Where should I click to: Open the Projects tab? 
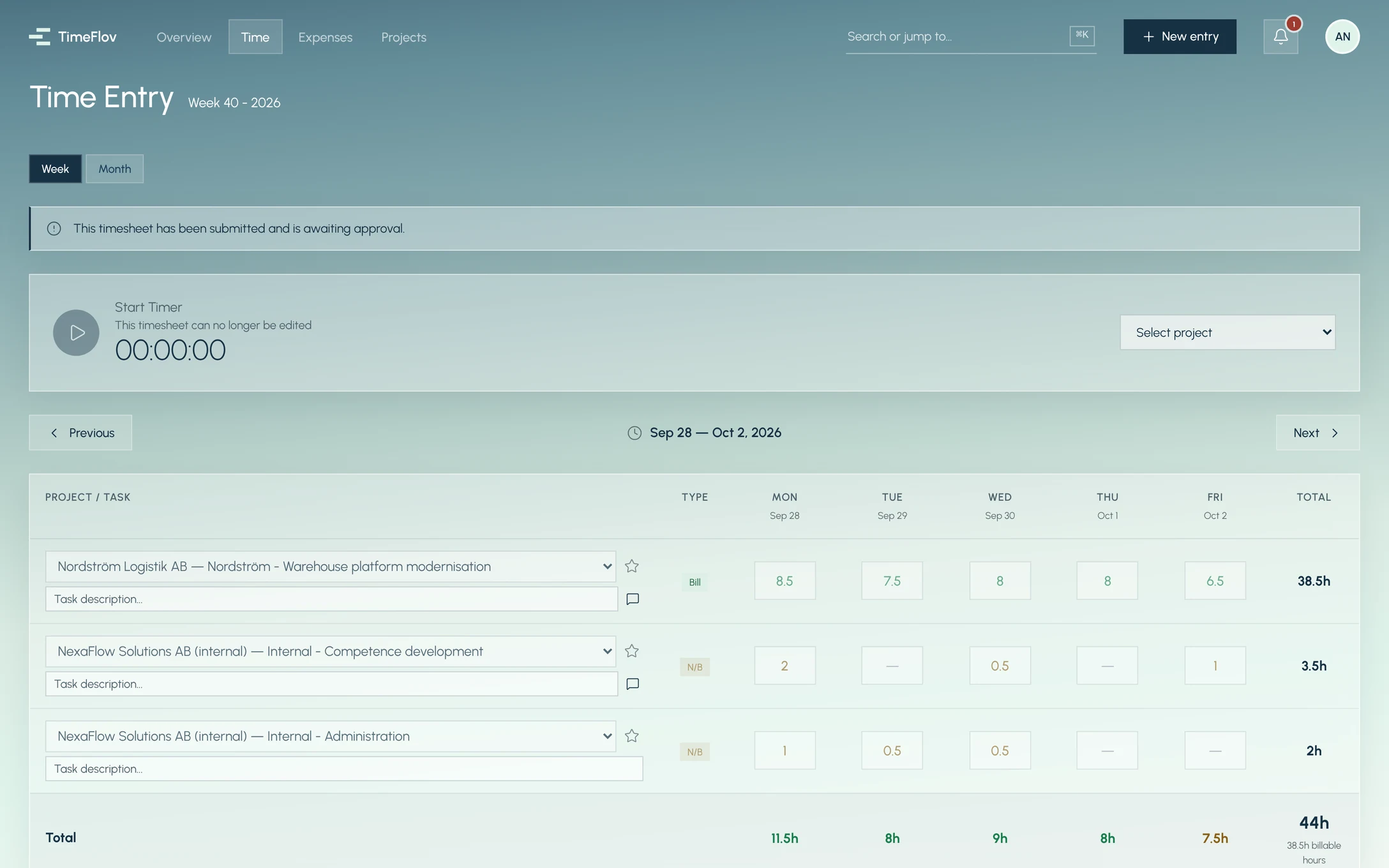click(404, 37)
